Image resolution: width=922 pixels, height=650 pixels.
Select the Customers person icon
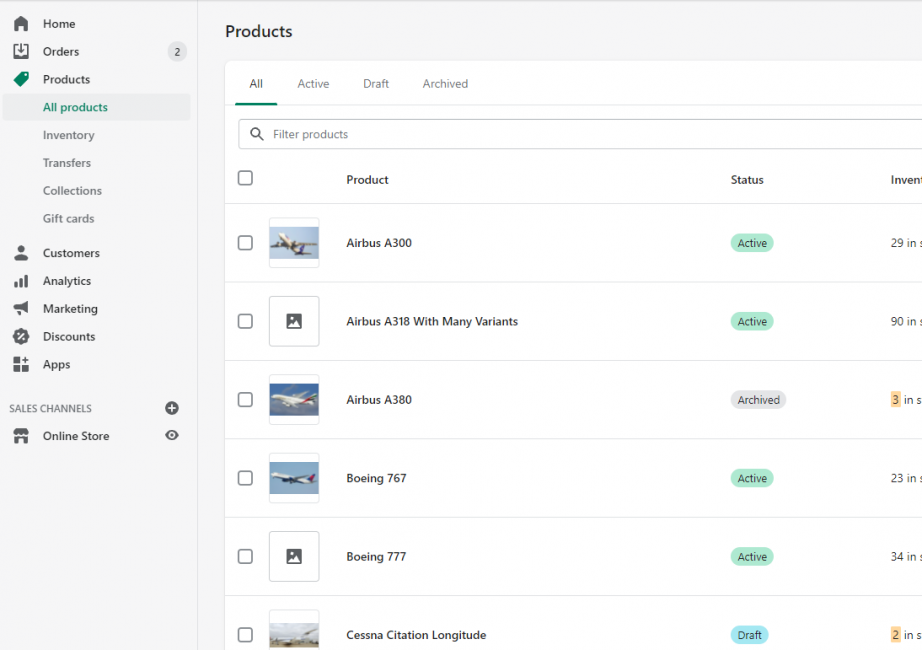[21, 253]
